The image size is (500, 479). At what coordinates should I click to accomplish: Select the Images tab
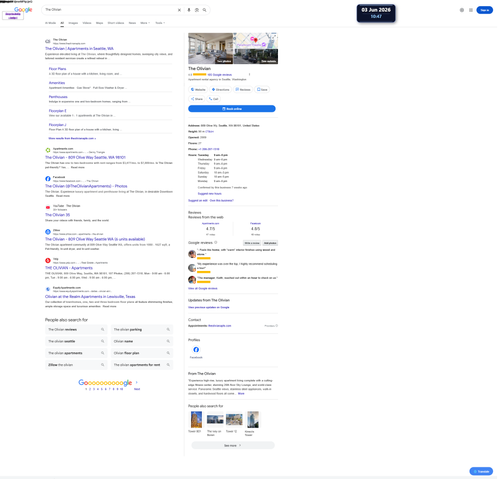(73, 23)
